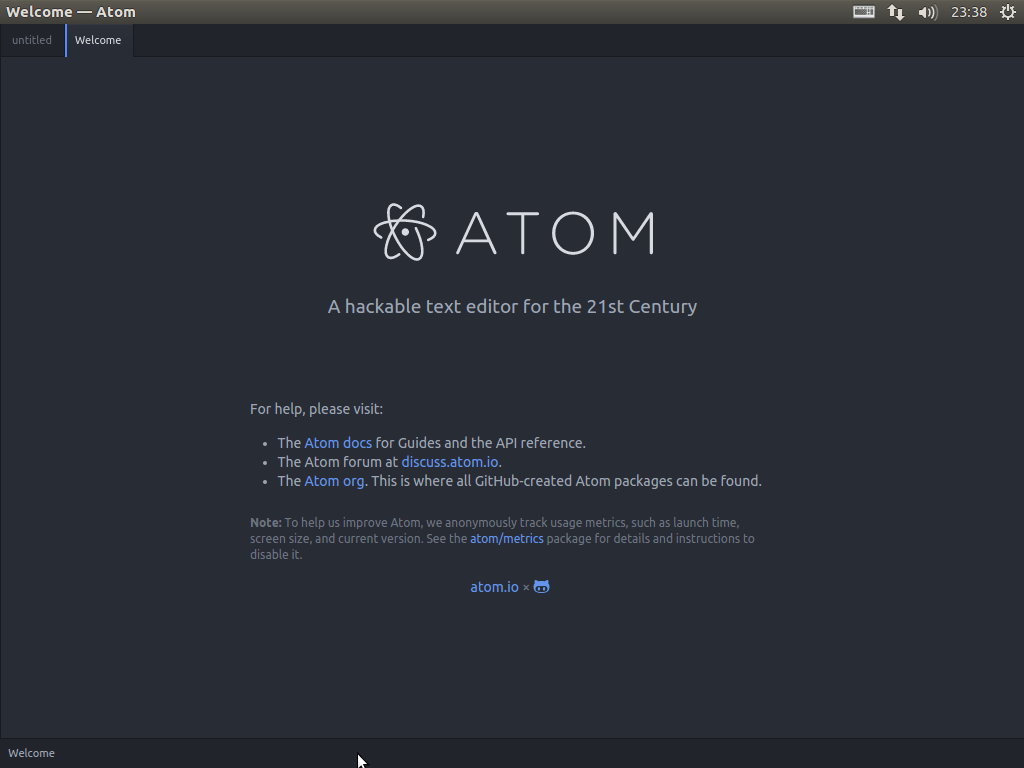The height and width of the screenshot is (768, 1024).
Task: Click the hackable text editor tagline
Action: pyautogui.click(x=512, y=306)
